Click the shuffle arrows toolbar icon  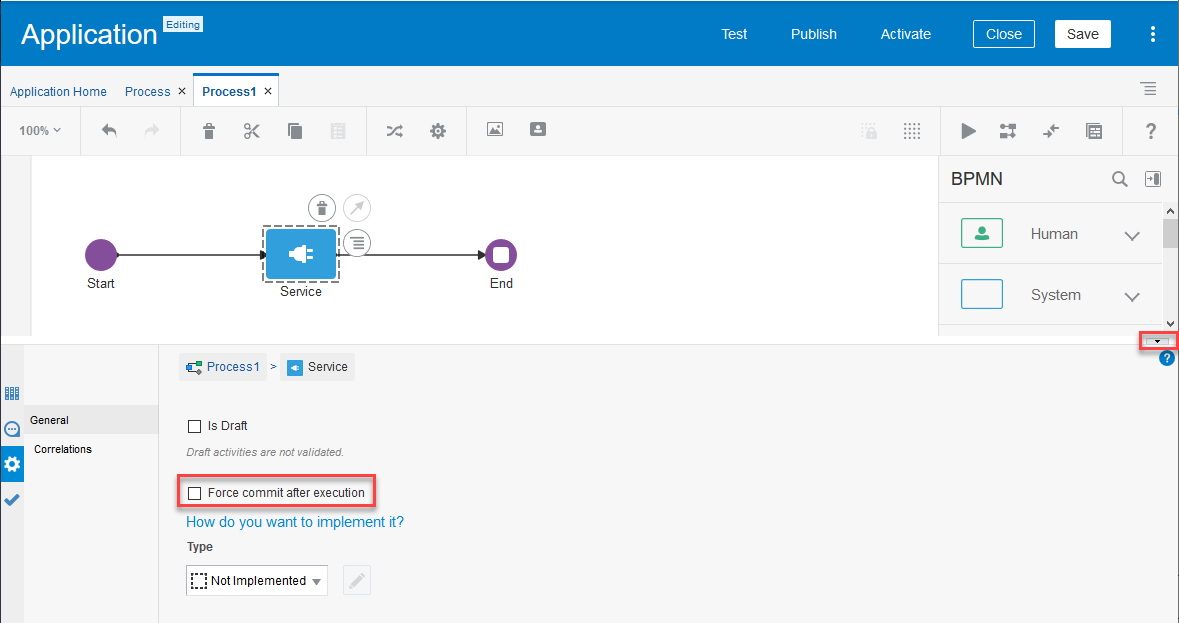pyautogui.click(x=395, y=131)
